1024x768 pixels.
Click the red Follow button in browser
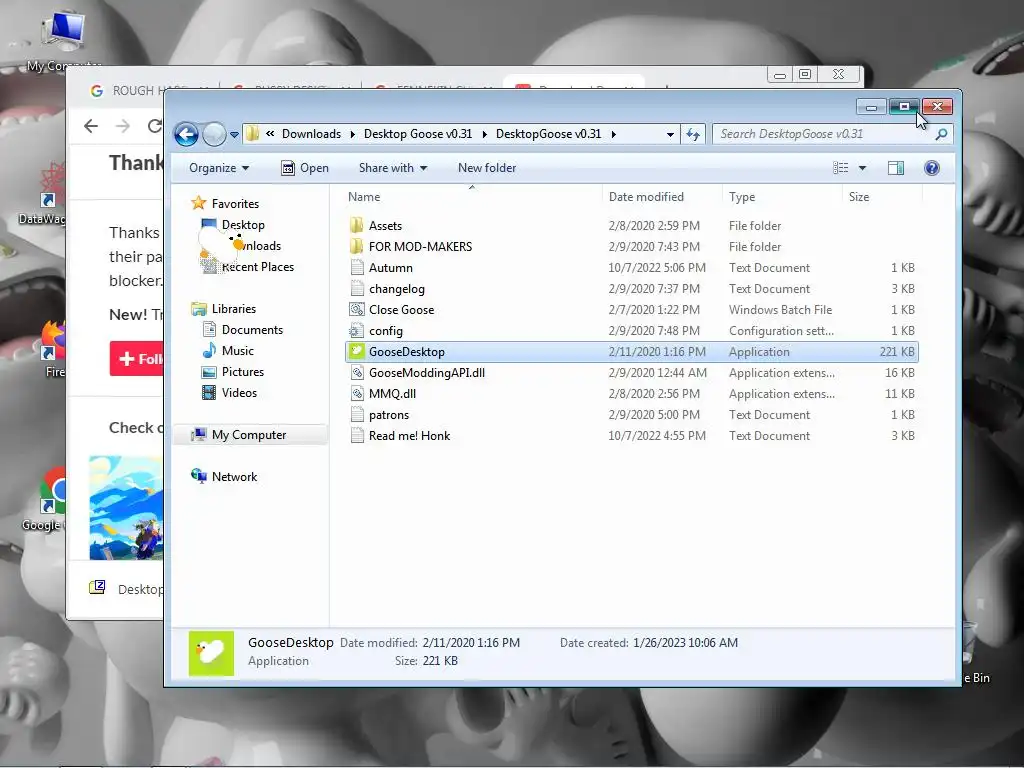[x=136, y=359]
